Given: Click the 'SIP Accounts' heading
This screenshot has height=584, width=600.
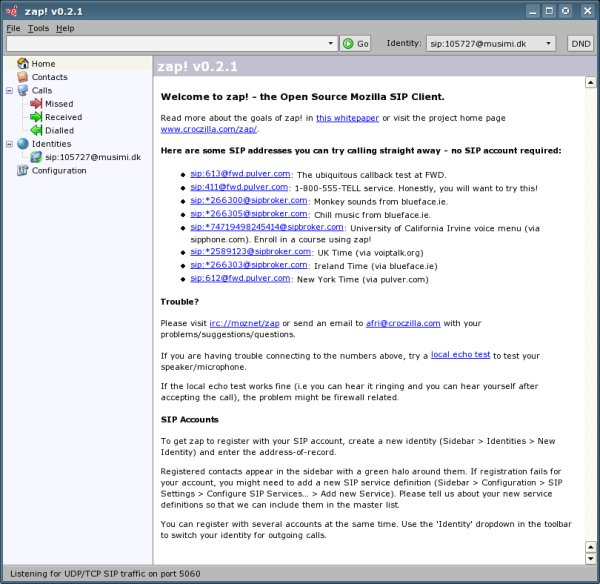Looking at the screenshot, I should click(x=189, y=419).
